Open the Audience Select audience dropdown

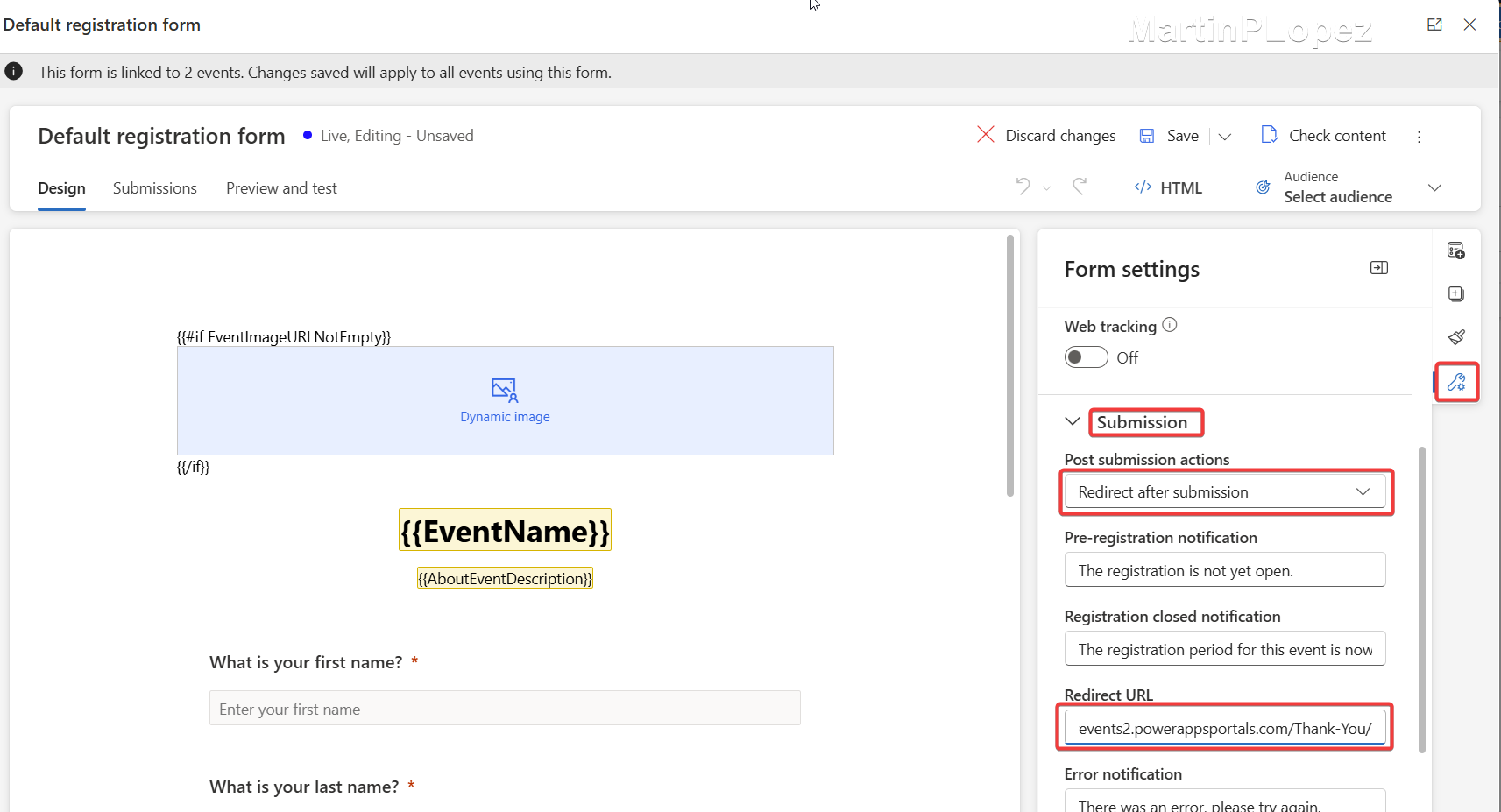tap(1435, 187)
